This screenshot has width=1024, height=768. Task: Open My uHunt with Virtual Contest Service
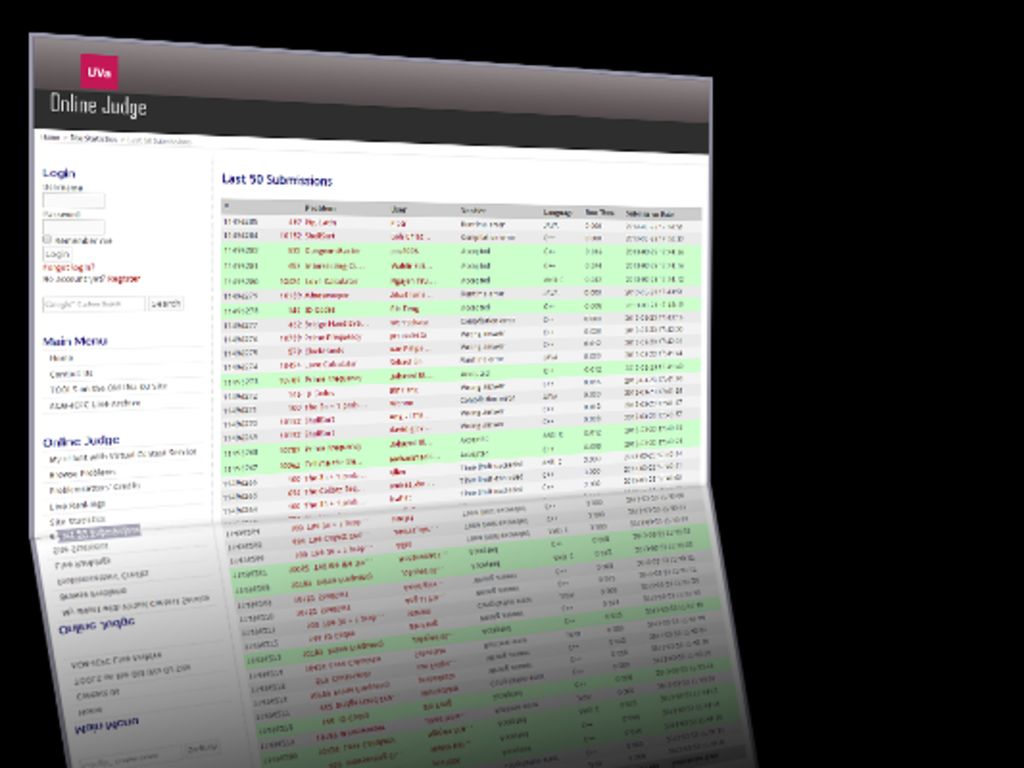pos(122,455)
